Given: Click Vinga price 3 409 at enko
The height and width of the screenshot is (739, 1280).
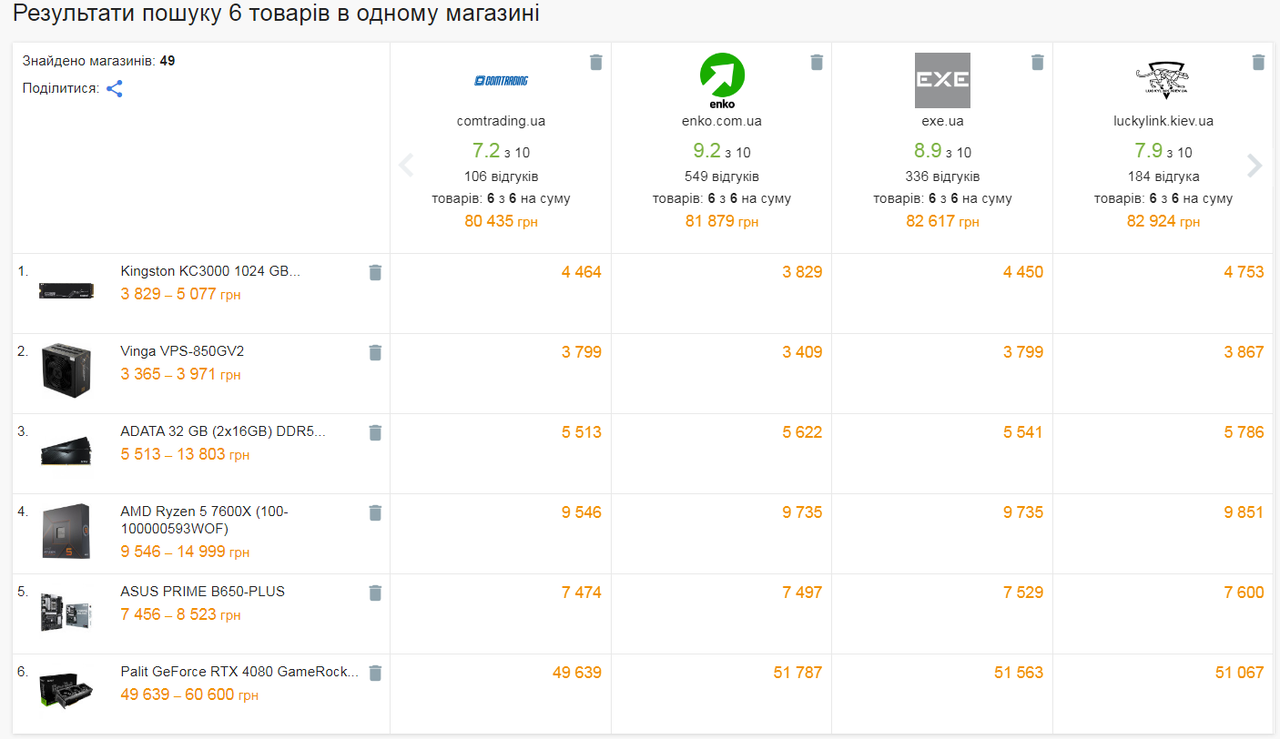Looking at the screenshot, I should (x=802, y=352).
